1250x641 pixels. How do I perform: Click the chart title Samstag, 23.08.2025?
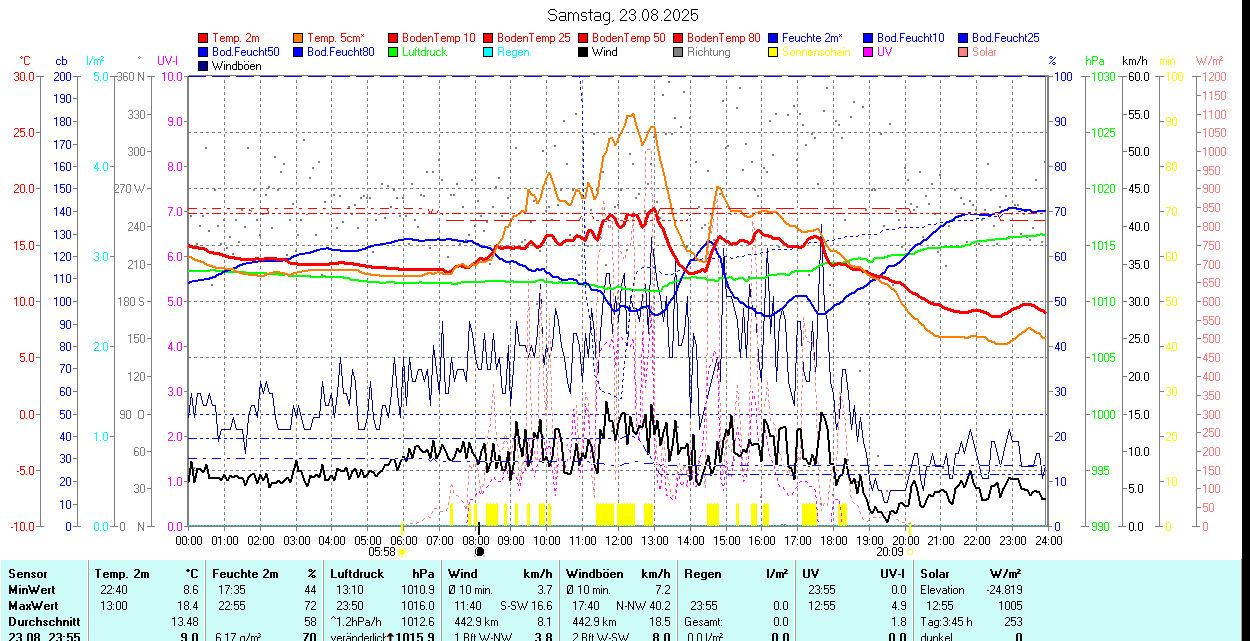click(623, 15)
